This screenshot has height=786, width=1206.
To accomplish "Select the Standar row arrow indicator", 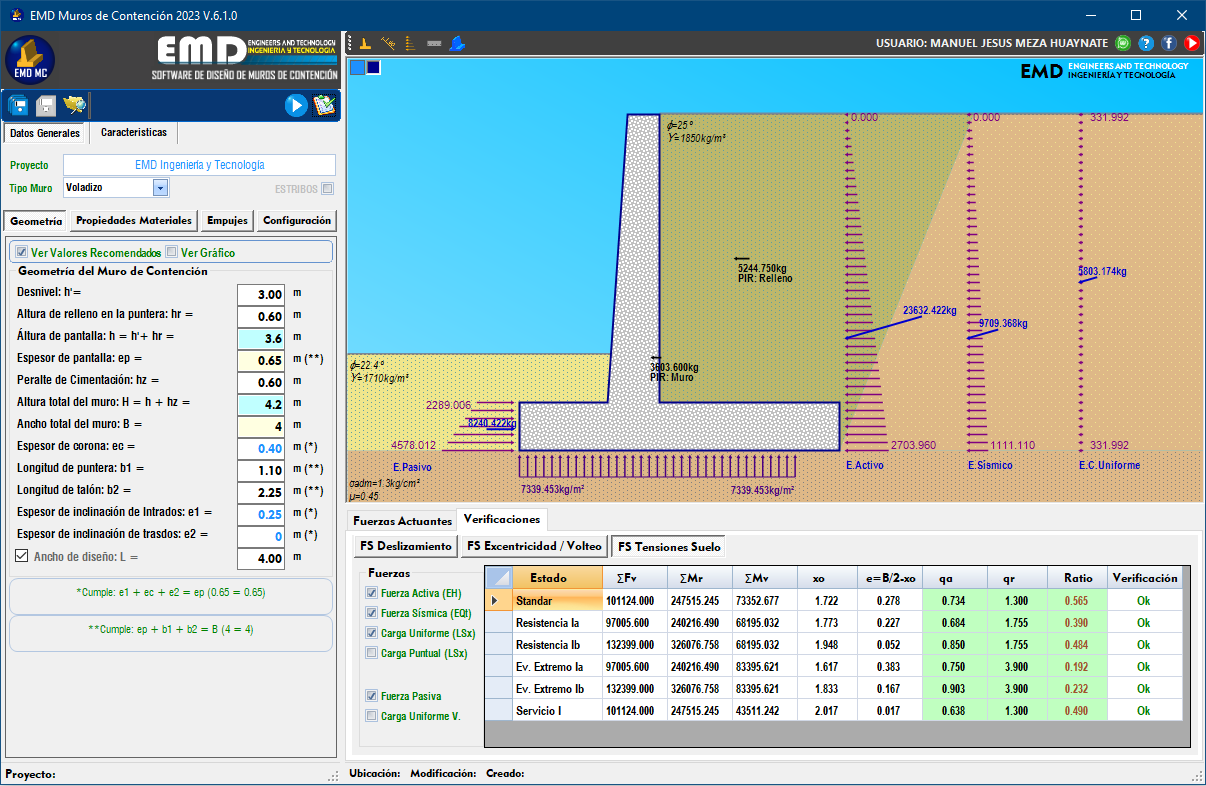I will coord(497,601).
